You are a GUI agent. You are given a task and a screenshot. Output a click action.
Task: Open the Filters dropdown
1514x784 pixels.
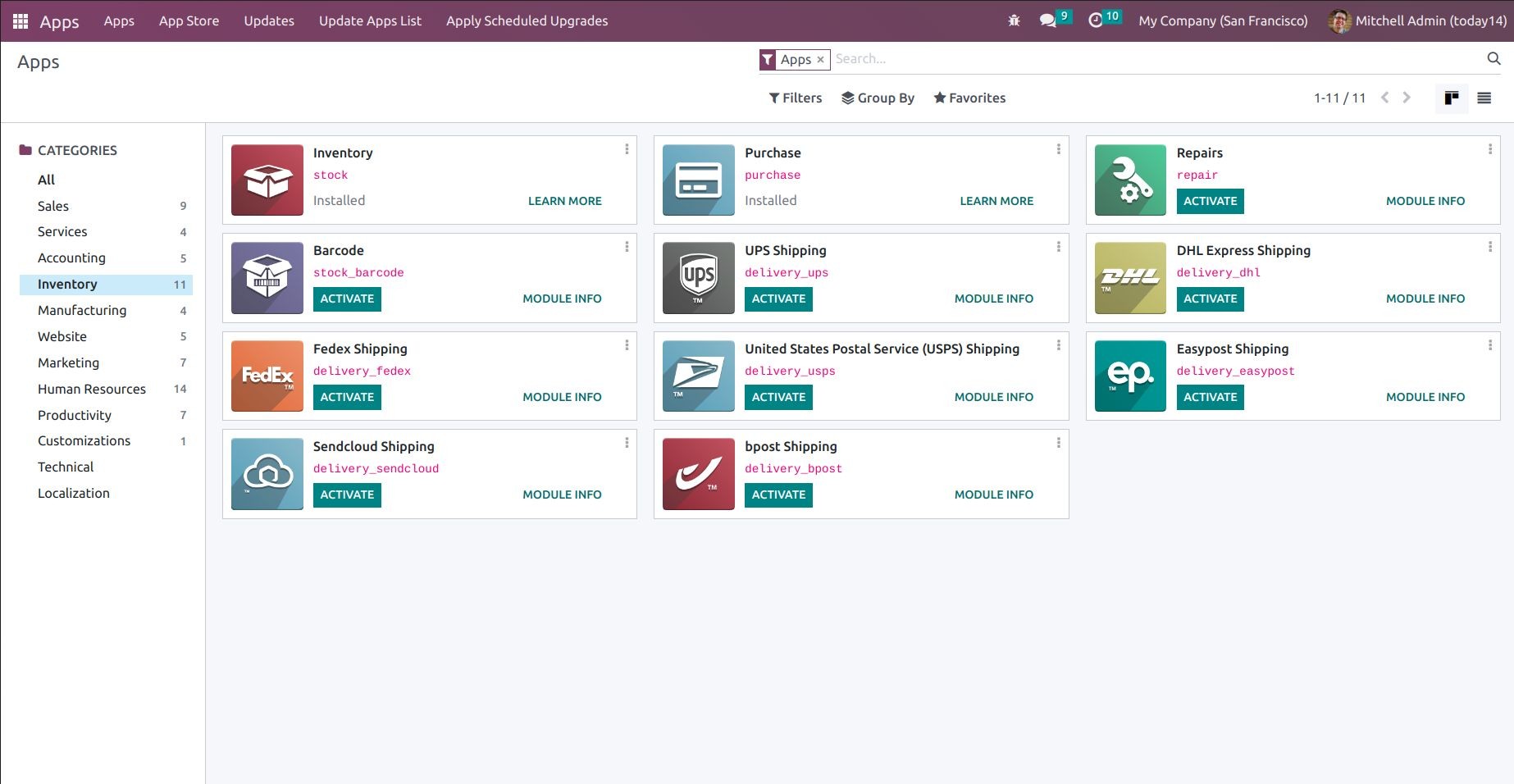coord(794,98)
